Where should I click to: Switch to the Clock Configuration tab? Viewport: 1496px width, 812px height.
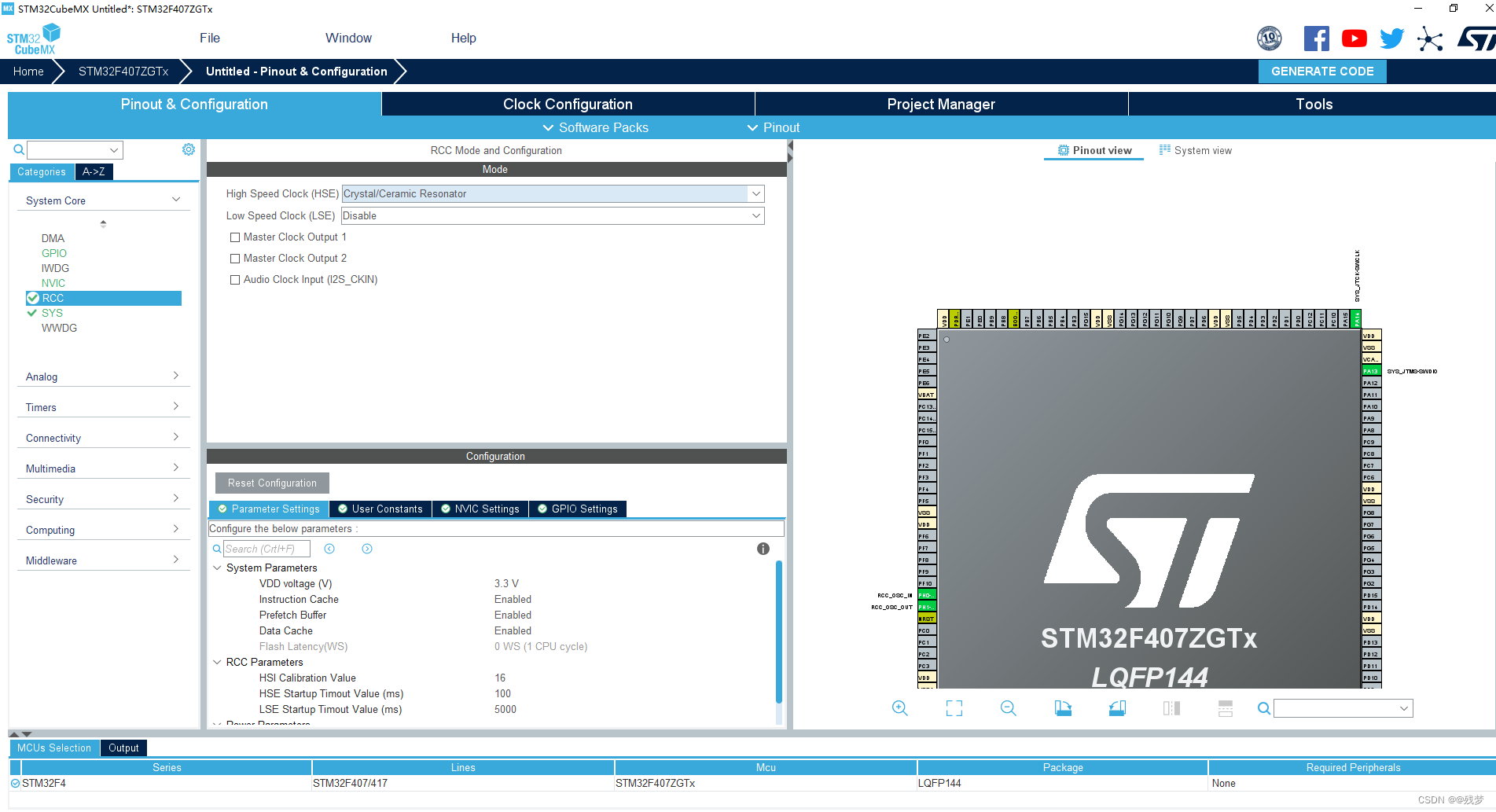tap(568, 104)
